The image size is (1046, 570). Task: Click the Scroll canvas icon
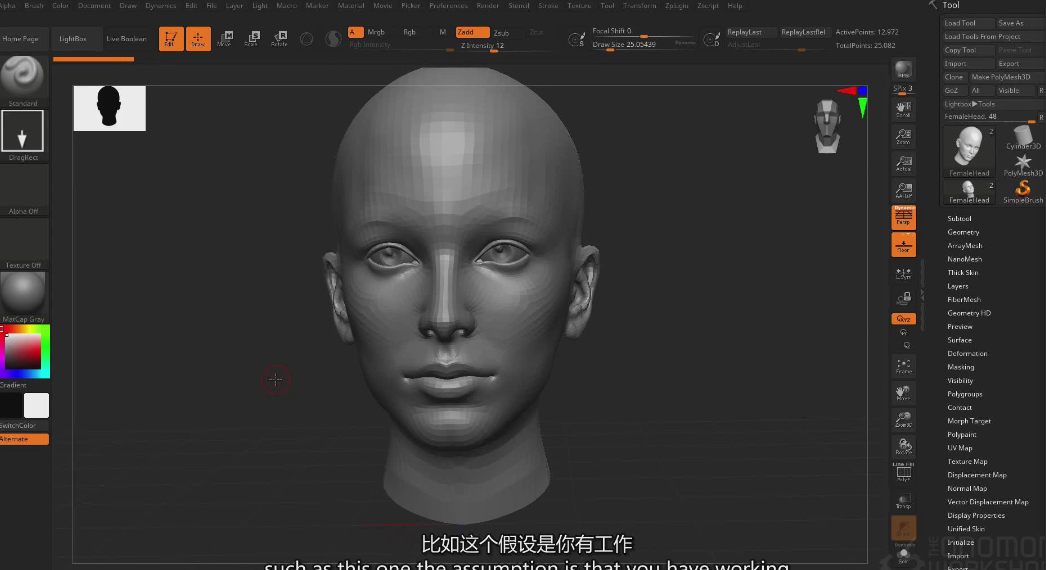click(x=903, y=109)
